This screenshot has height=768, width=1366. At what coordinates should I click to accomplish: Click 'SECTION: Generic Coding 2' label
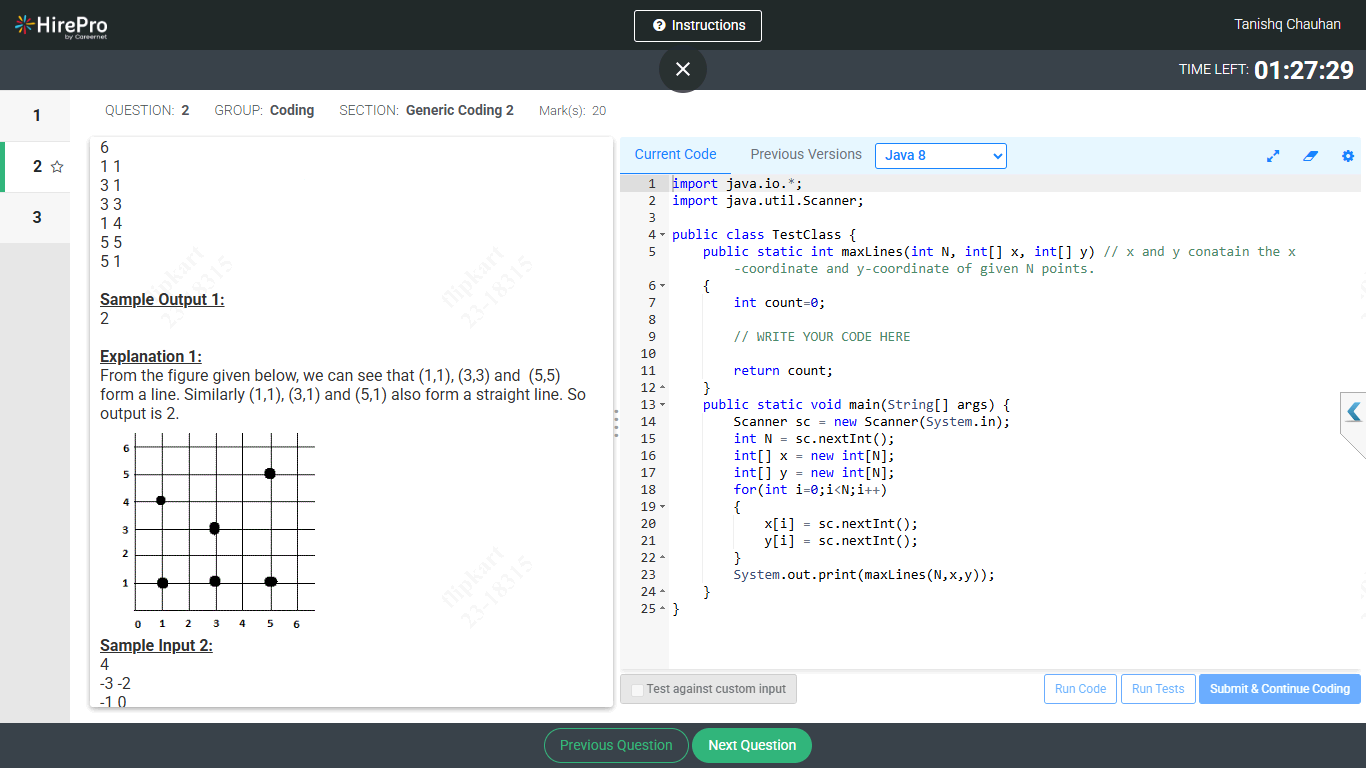click(426, 111)
